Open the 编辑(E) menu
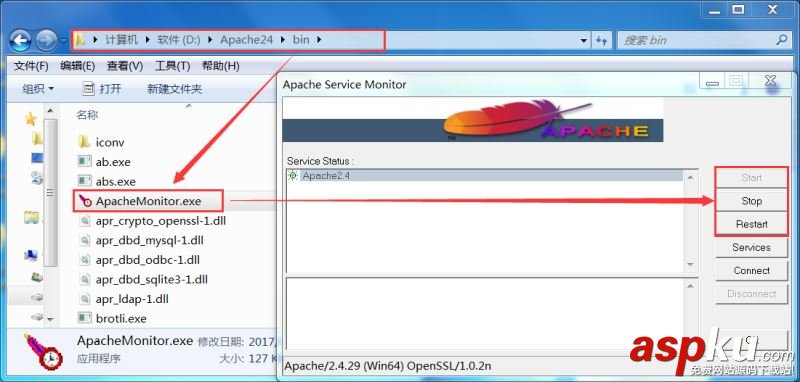800x382 pixels. [x=78, y=66]
